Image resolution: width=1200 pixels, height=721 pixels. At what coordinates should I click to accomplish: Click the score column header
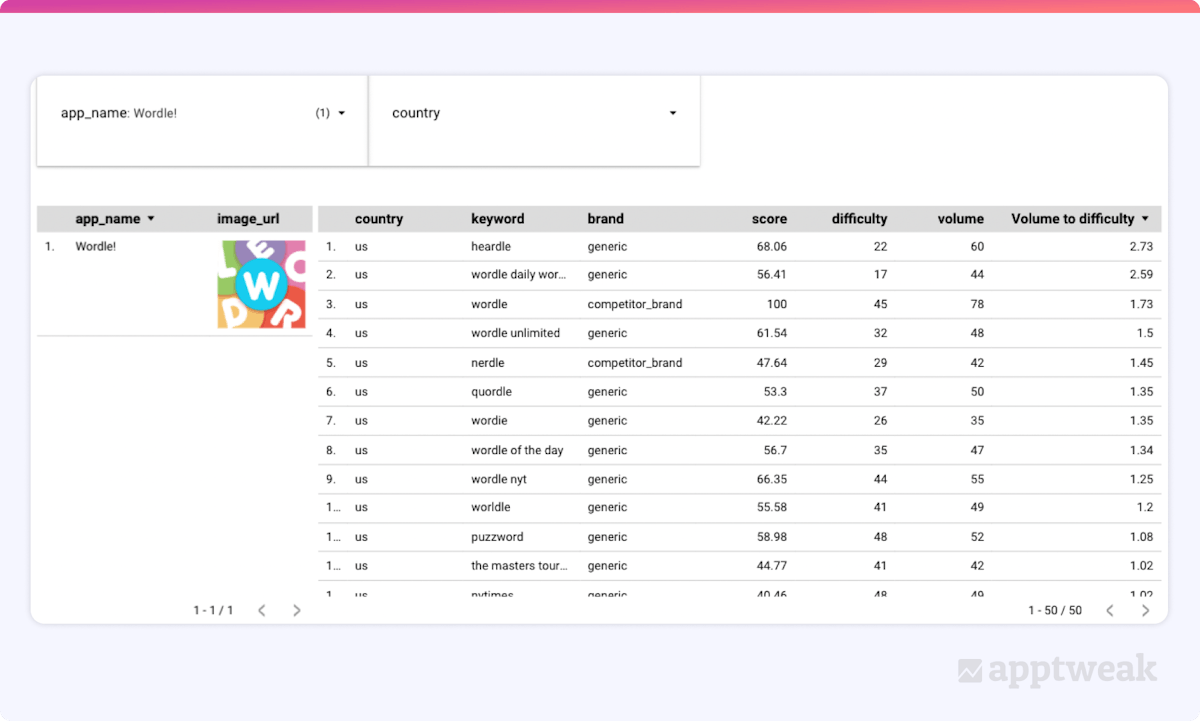tap(769, 218)
